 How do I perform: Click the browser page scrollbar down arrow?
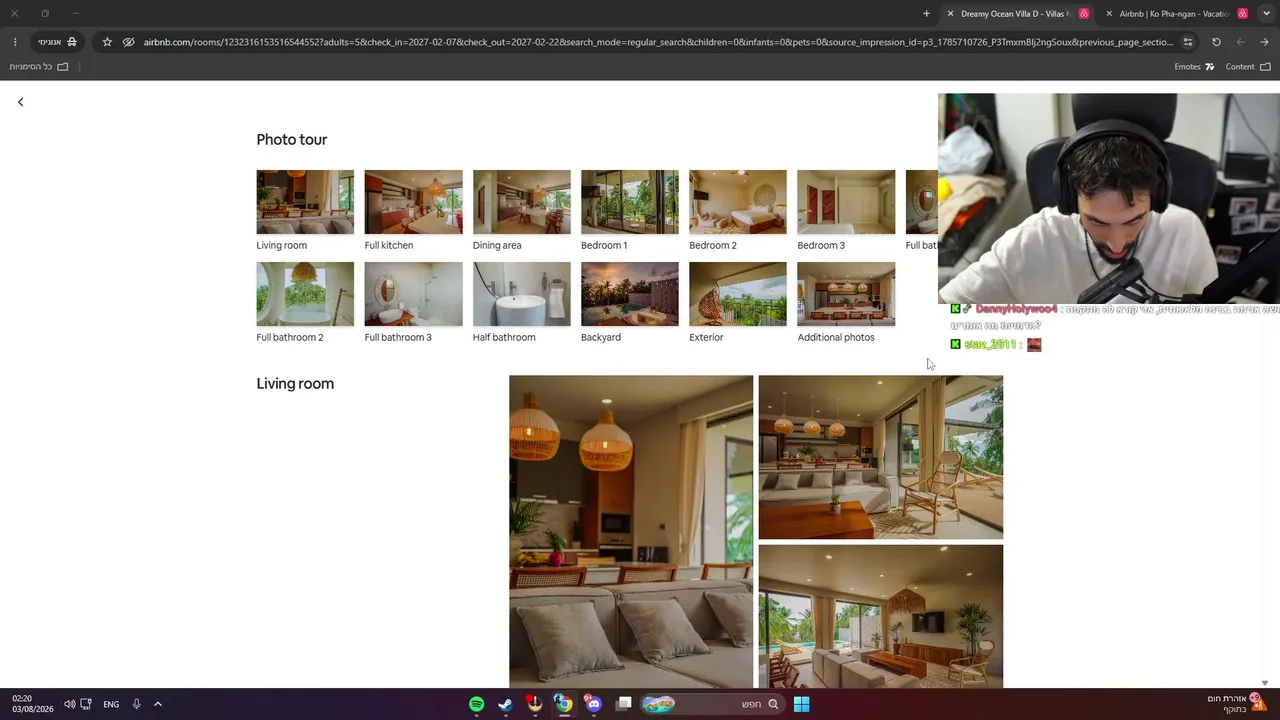pyautogui.click(x=1265, y=683)
